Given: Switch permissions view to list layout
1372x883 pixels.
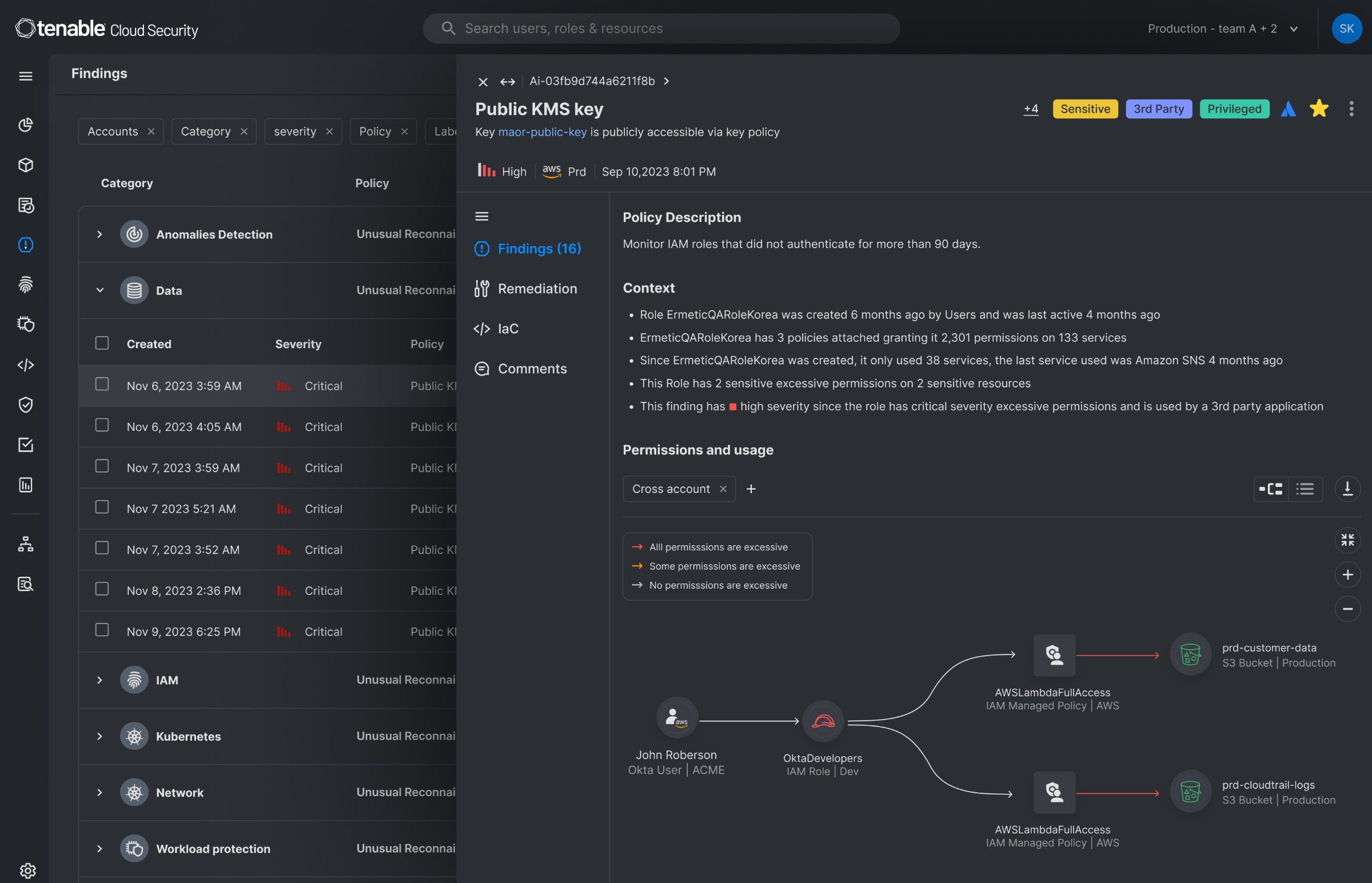Looking at the screenshot, I should pos(1305,489).
